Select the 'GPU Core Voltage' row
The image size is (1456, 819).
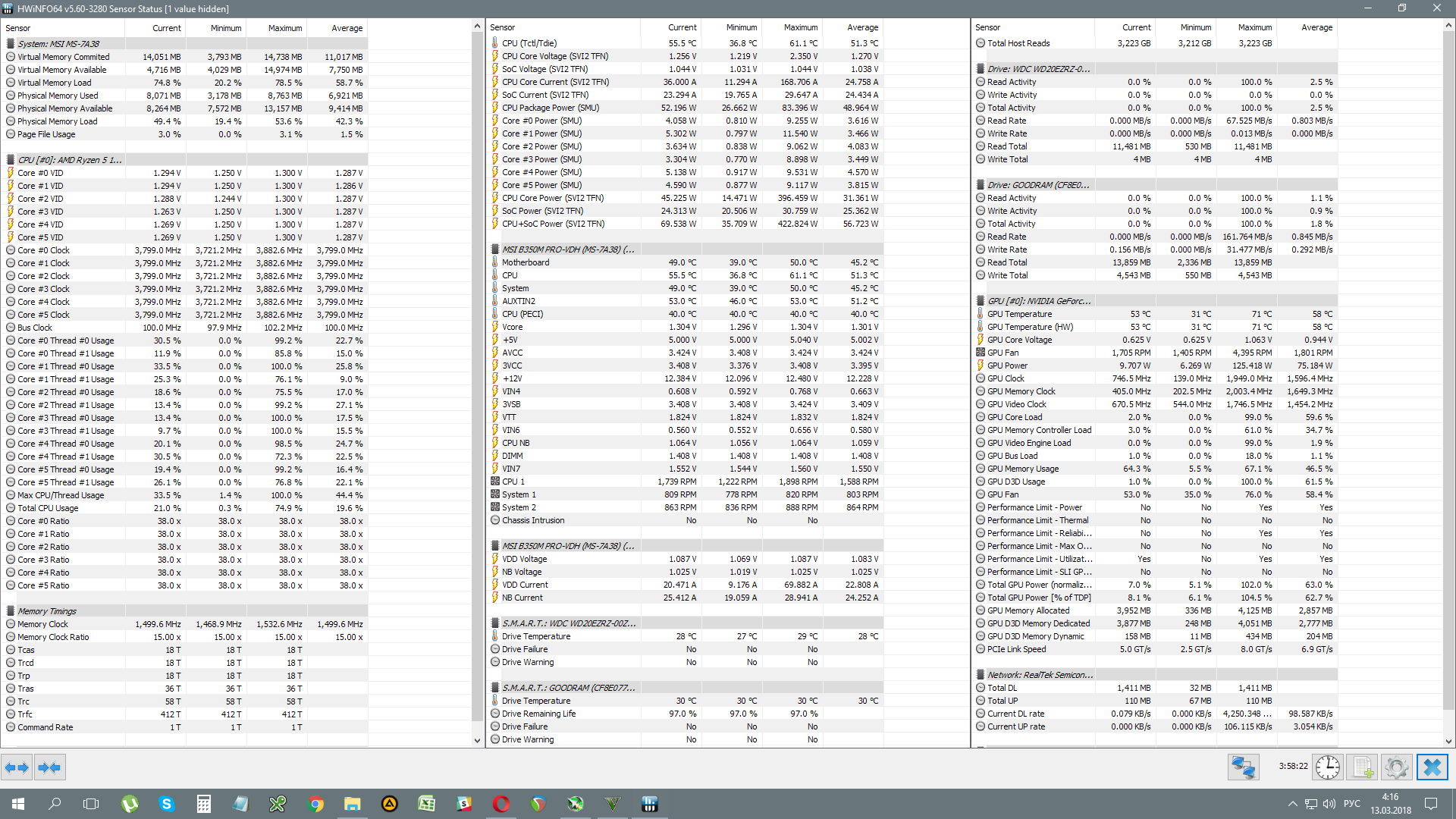click(x=1156, y=340)
